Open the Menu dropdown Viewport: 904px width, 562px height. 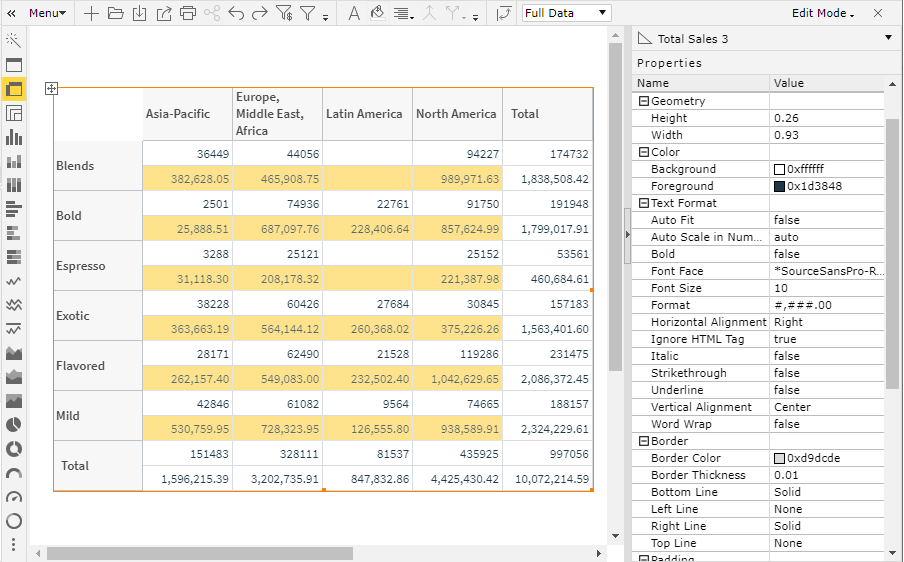pyautogui.click(x=47, y=13)
